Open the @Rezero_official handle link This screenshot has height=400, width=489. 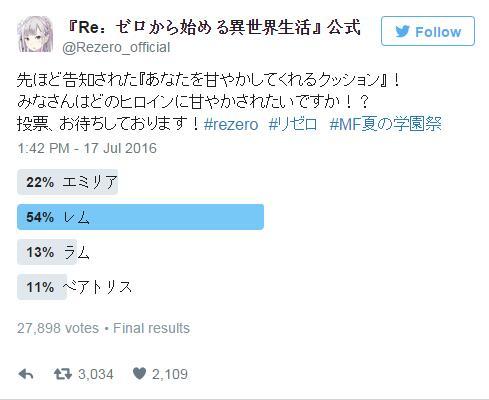click(x=116, y=47)
